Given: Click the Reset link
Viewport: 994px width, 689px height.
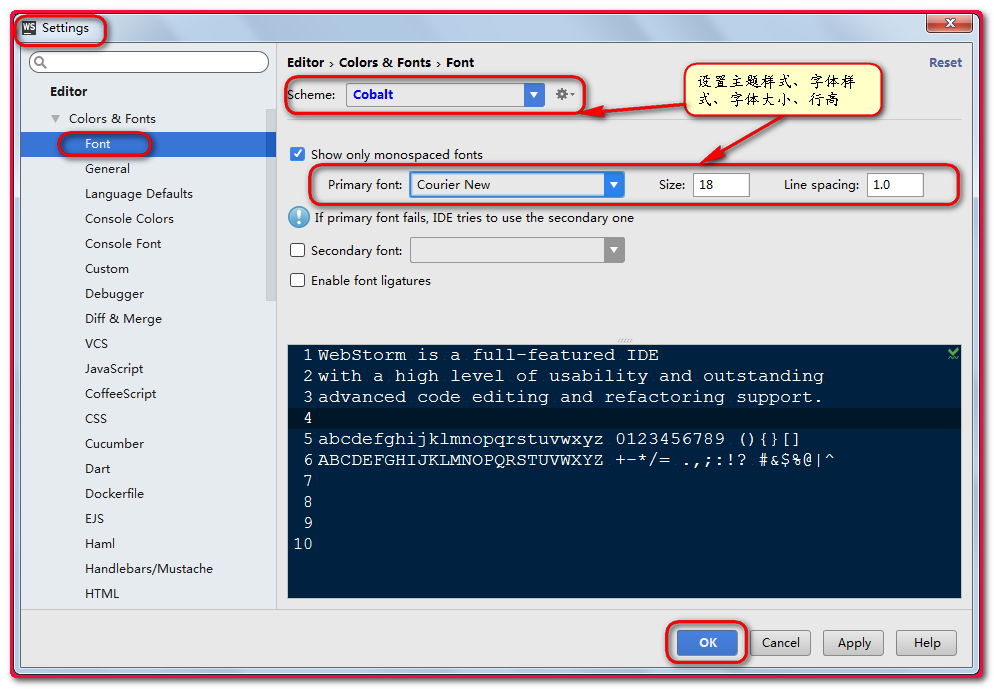Looking at the screenshot, I should click(945, 62).
